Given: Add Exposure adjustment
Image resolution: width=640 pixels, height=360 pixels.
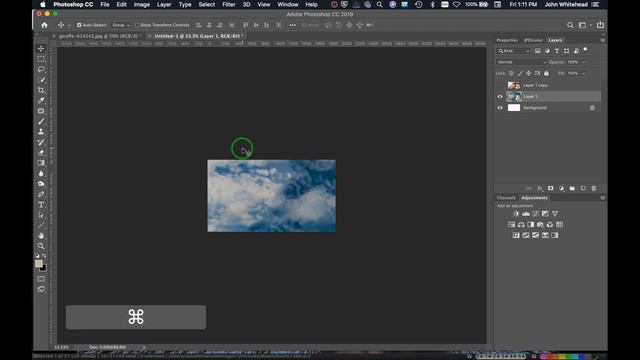Looking at the screenshot, I should (x=545, y=213).
